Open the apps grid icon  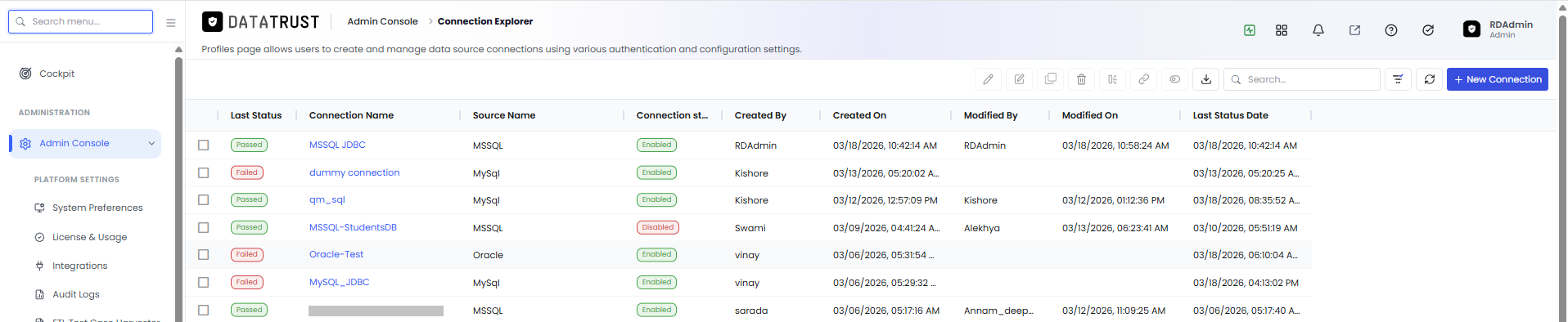(x=1282, y=30)
